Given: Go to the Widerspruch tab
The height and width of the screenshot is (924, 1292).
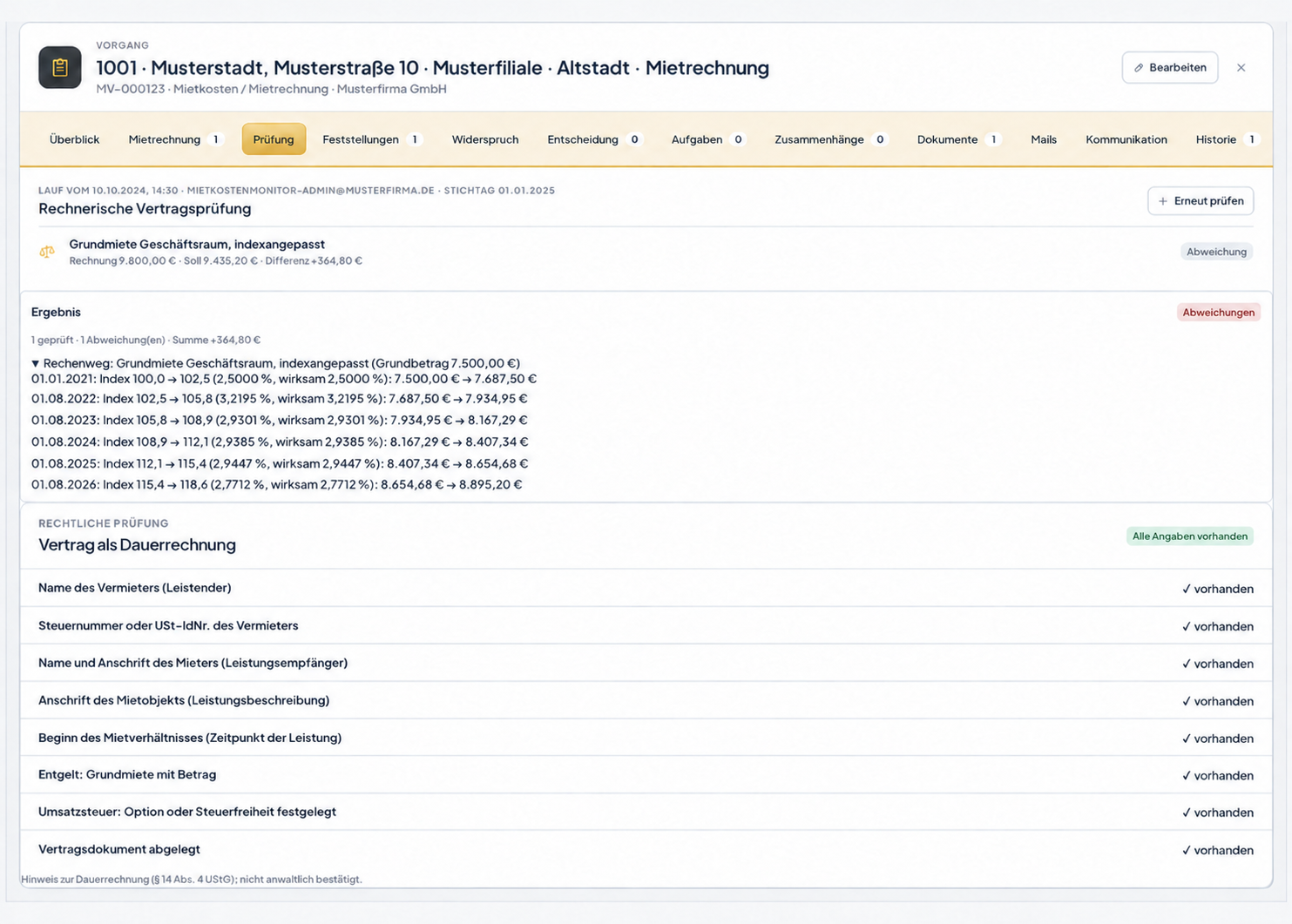Looking at the screenshot, I should coord(485,139).
